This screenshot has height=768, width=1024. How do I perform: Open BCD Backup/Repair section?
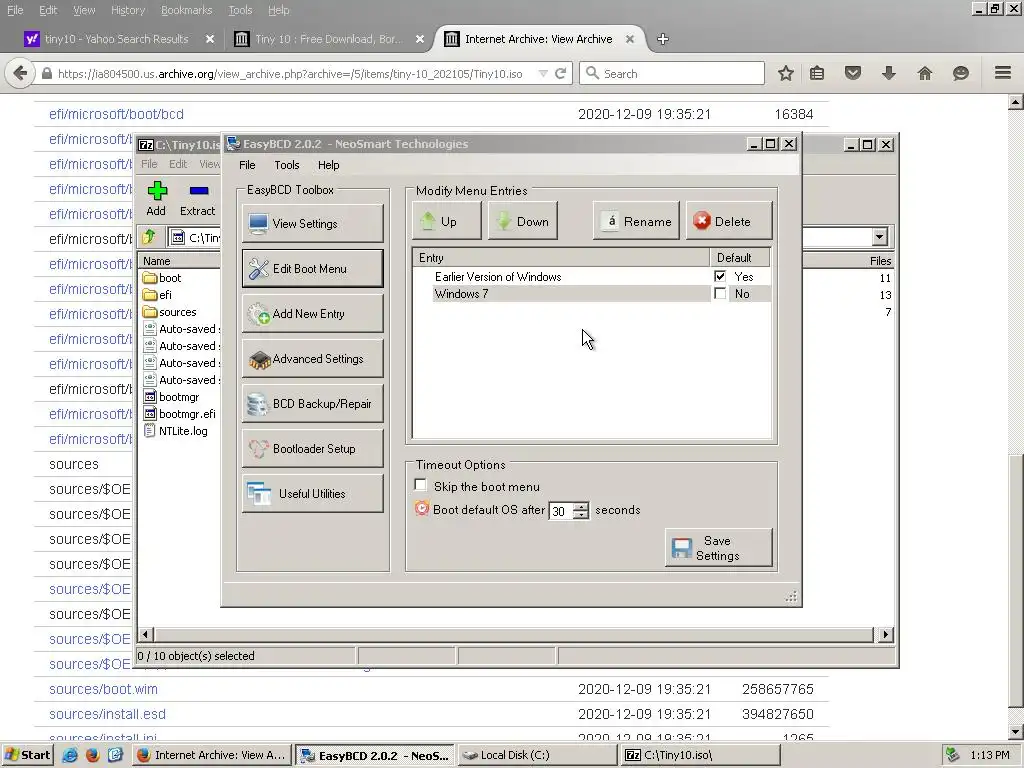tap(312, 404)
